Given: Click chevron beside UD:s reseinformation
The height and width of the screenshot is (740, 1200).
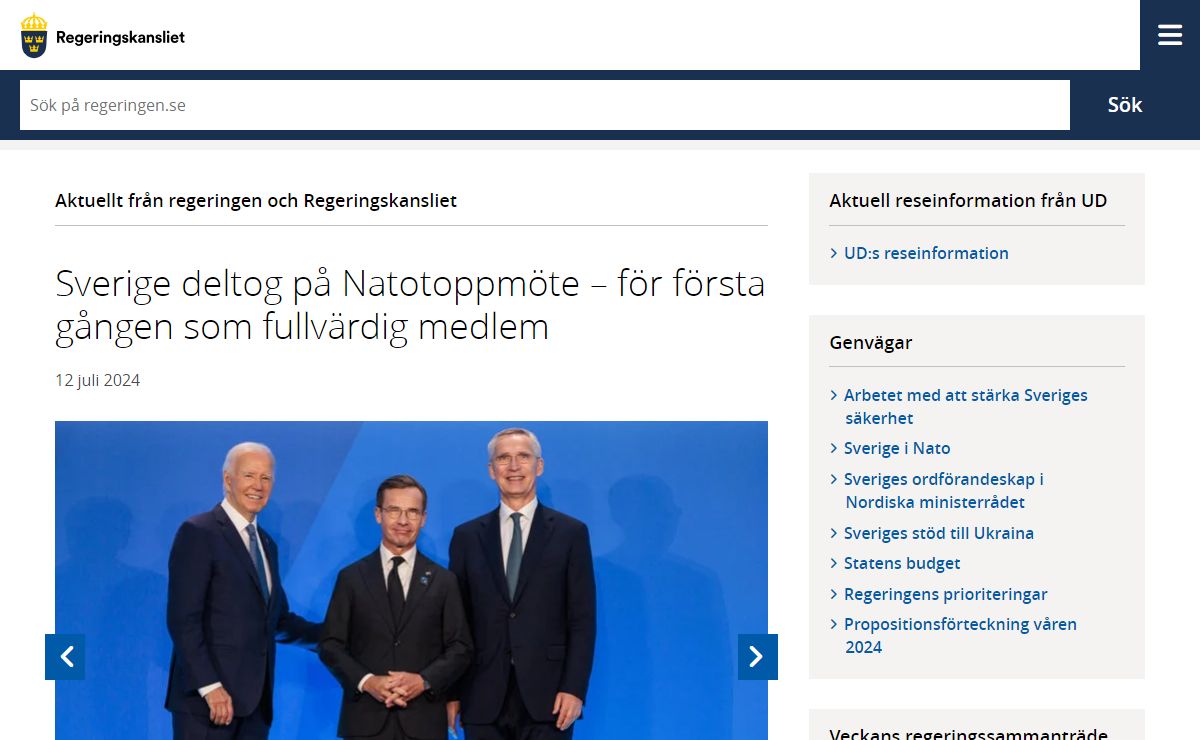Looking at the screenshot, I should 834,253.
